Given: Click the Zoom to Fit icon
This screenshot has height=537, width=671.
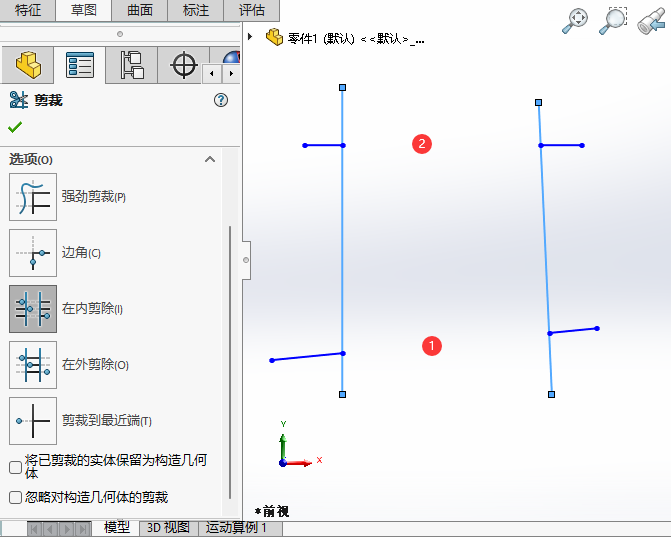Looking at the screenshot, I should point(575,21).
